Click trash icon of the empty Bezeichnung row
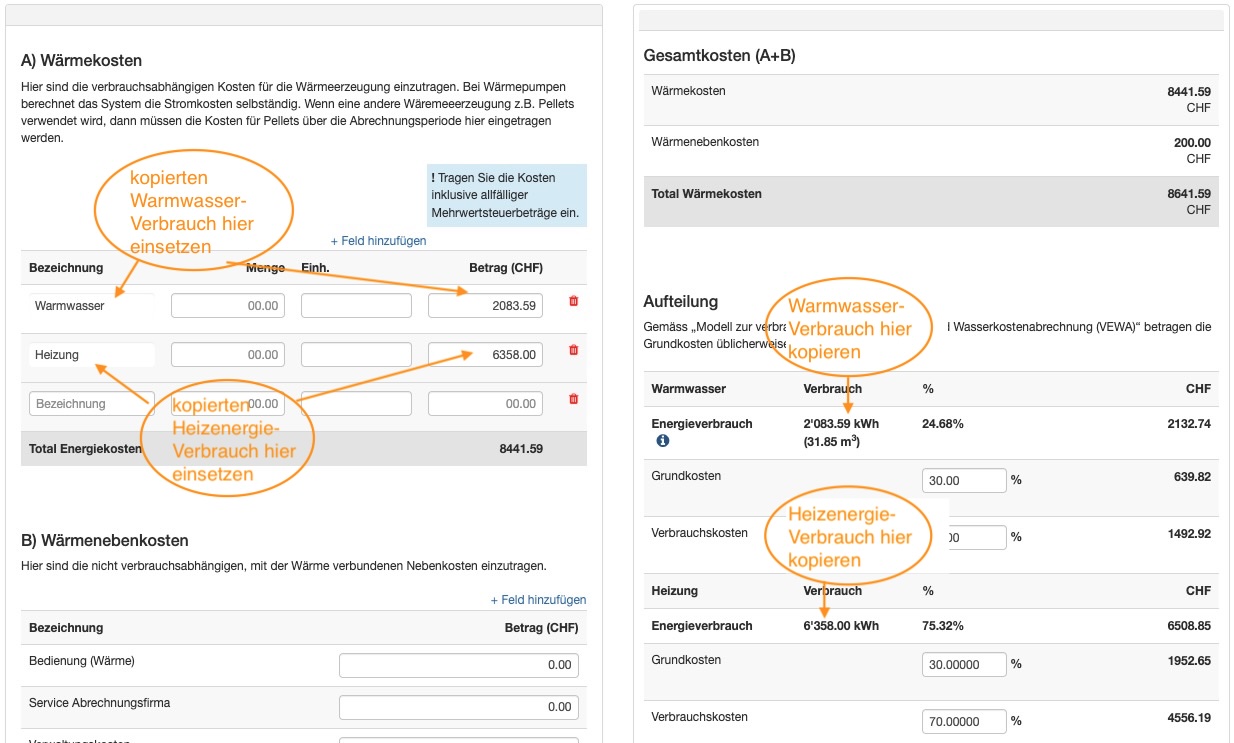 click(x=573, y=399)
